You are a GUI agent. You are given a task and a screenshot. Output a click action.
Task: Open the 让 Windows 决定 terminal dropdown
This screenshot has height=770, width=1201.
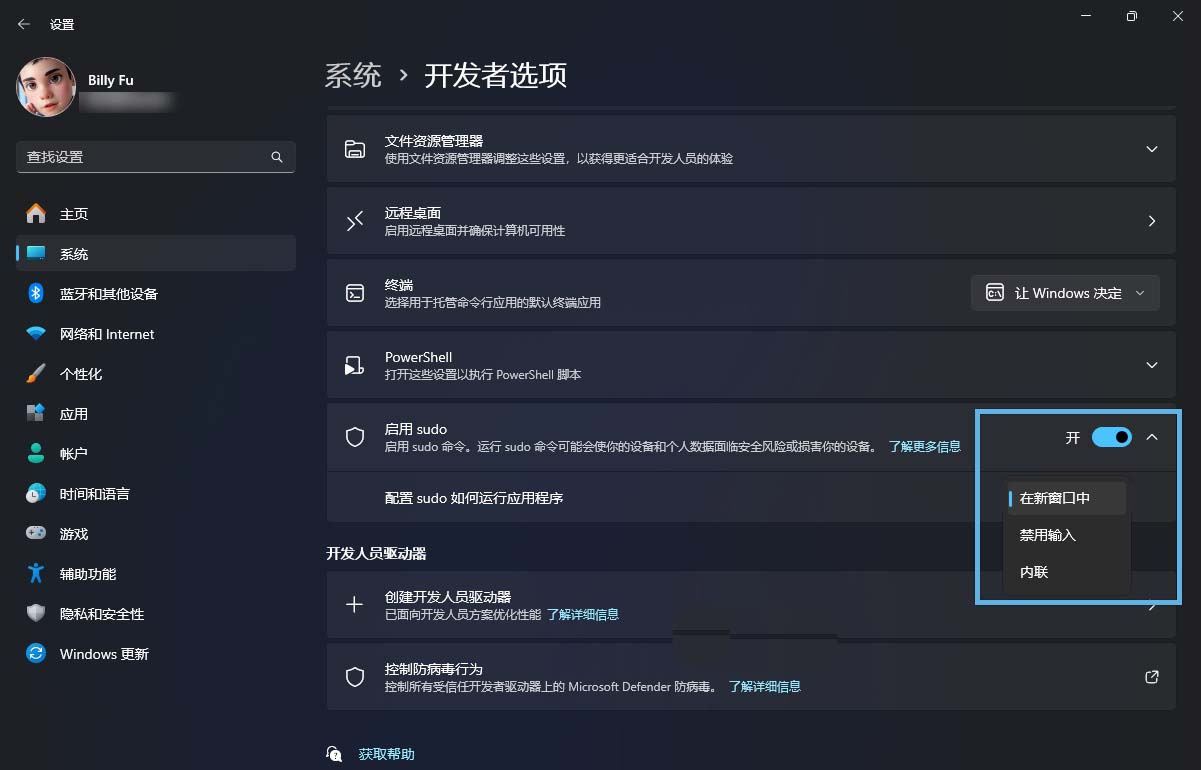point(1064,292)
